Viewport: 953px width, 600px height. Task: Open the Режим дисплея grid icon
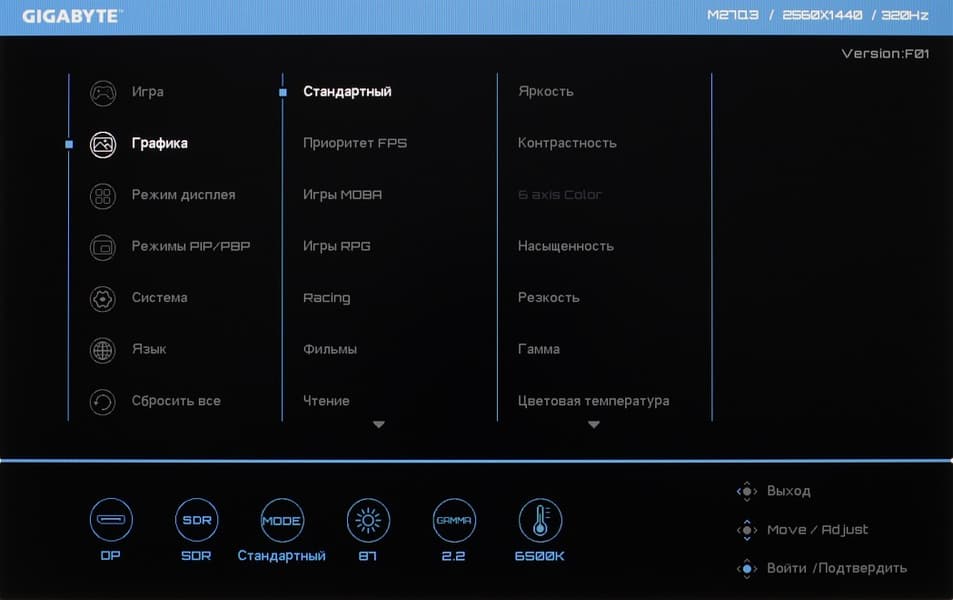(103, 196)
